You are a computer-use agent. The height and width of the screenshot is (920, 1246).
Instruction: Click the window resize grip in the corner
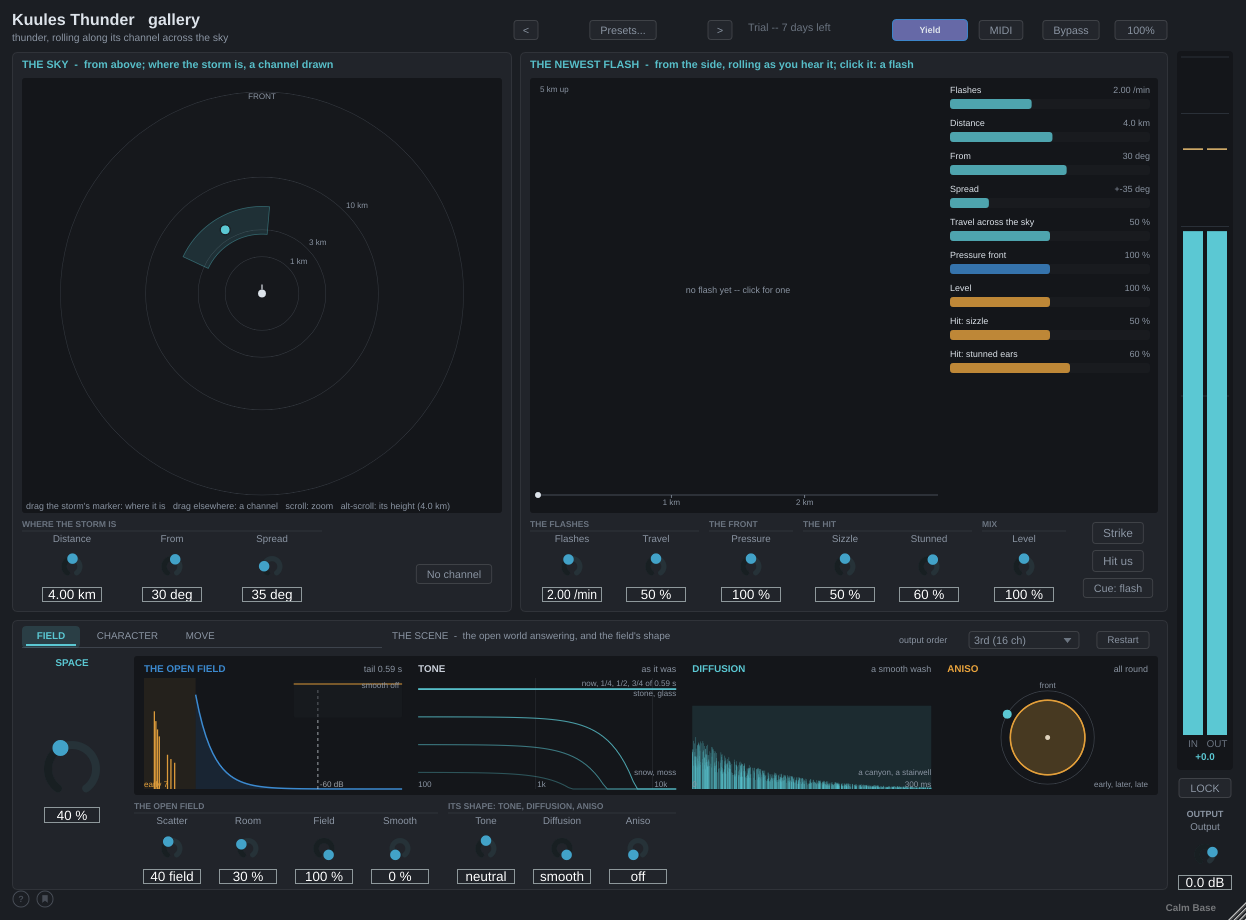tap(1237, 911)
